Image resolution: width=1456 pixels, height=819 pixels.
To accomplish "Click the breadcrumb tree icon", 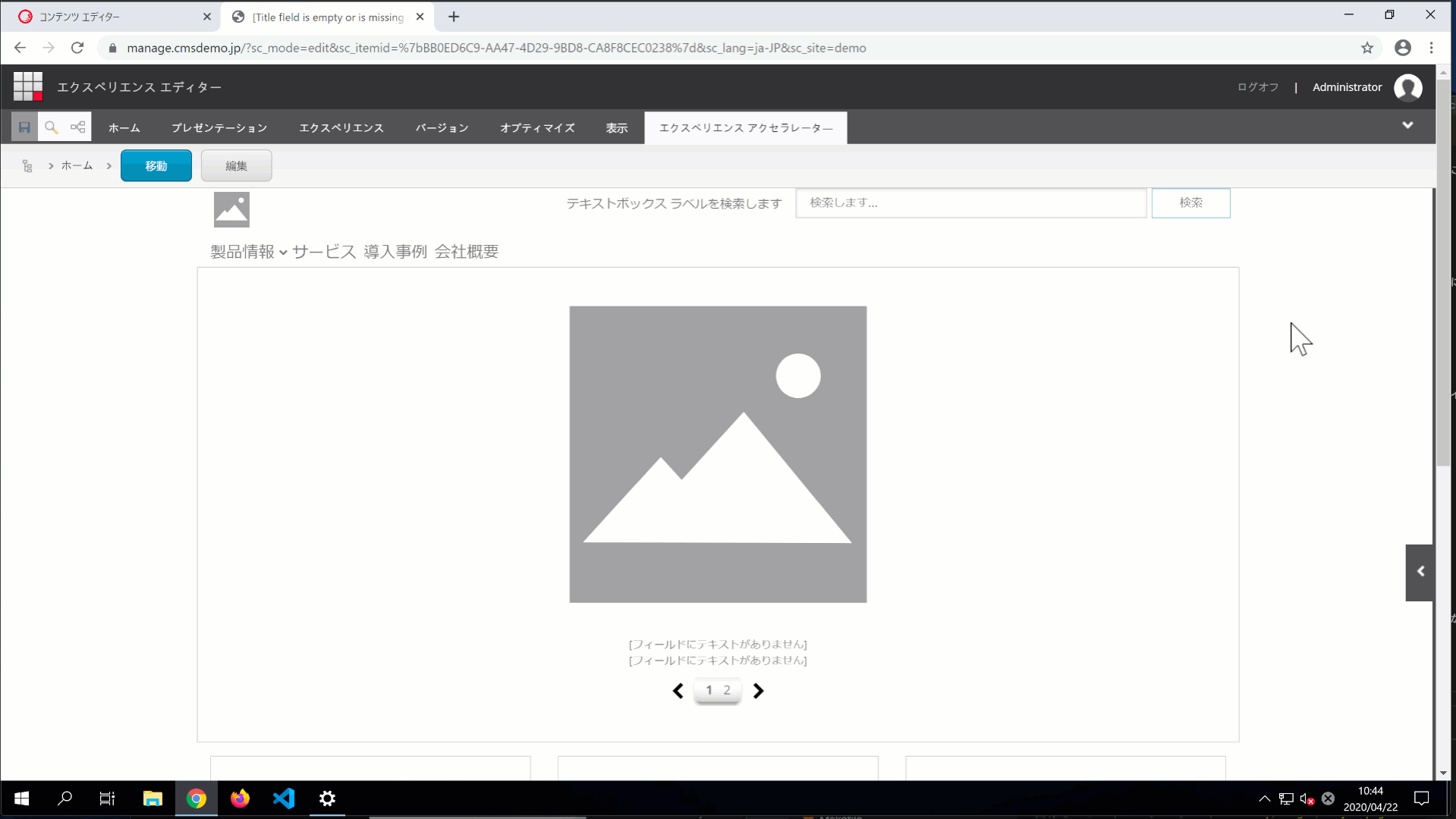I will coord(27,166).
